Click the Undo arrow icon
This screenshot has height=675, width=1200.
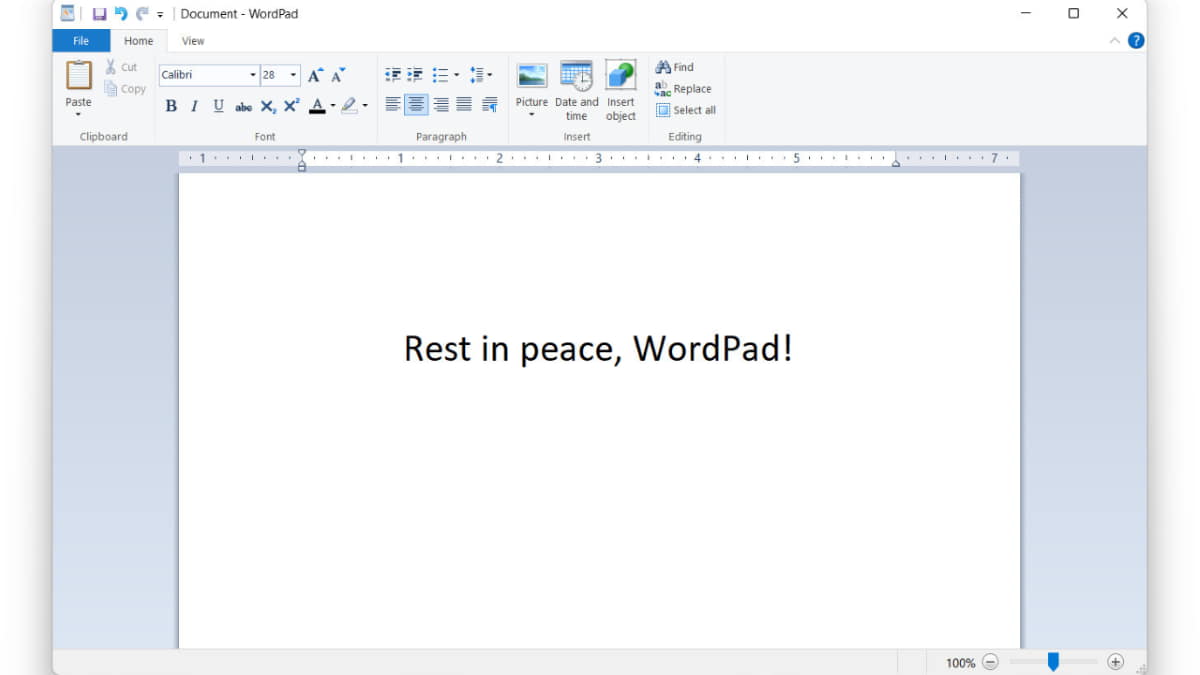click(x=120, y=14)
